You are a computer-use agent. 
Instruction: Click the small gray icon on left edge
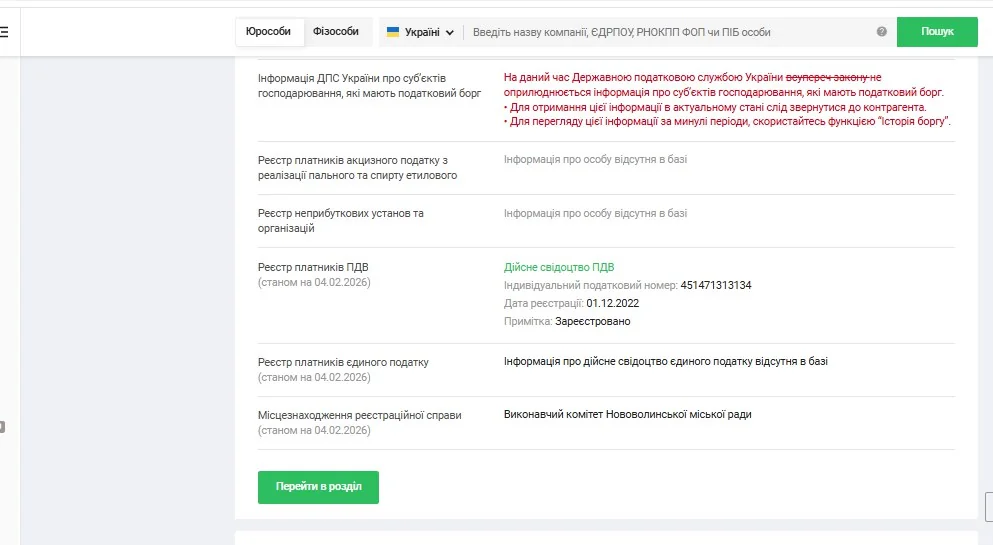click(2, 427)
